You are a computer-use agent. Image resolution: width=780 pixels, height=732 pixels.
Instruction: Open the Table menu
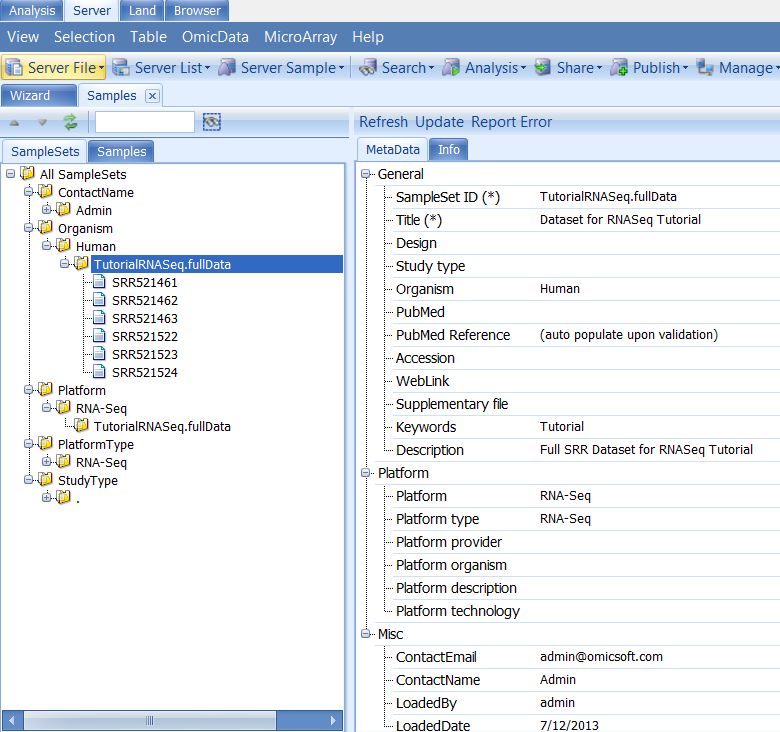[x=148, y=37]
